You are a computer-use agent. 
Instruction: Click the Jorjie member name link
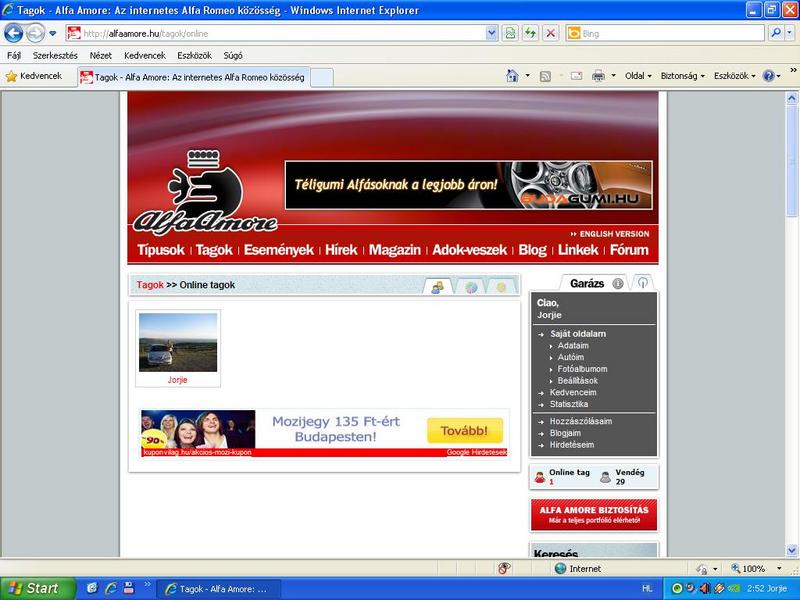(x=178, y=380)
